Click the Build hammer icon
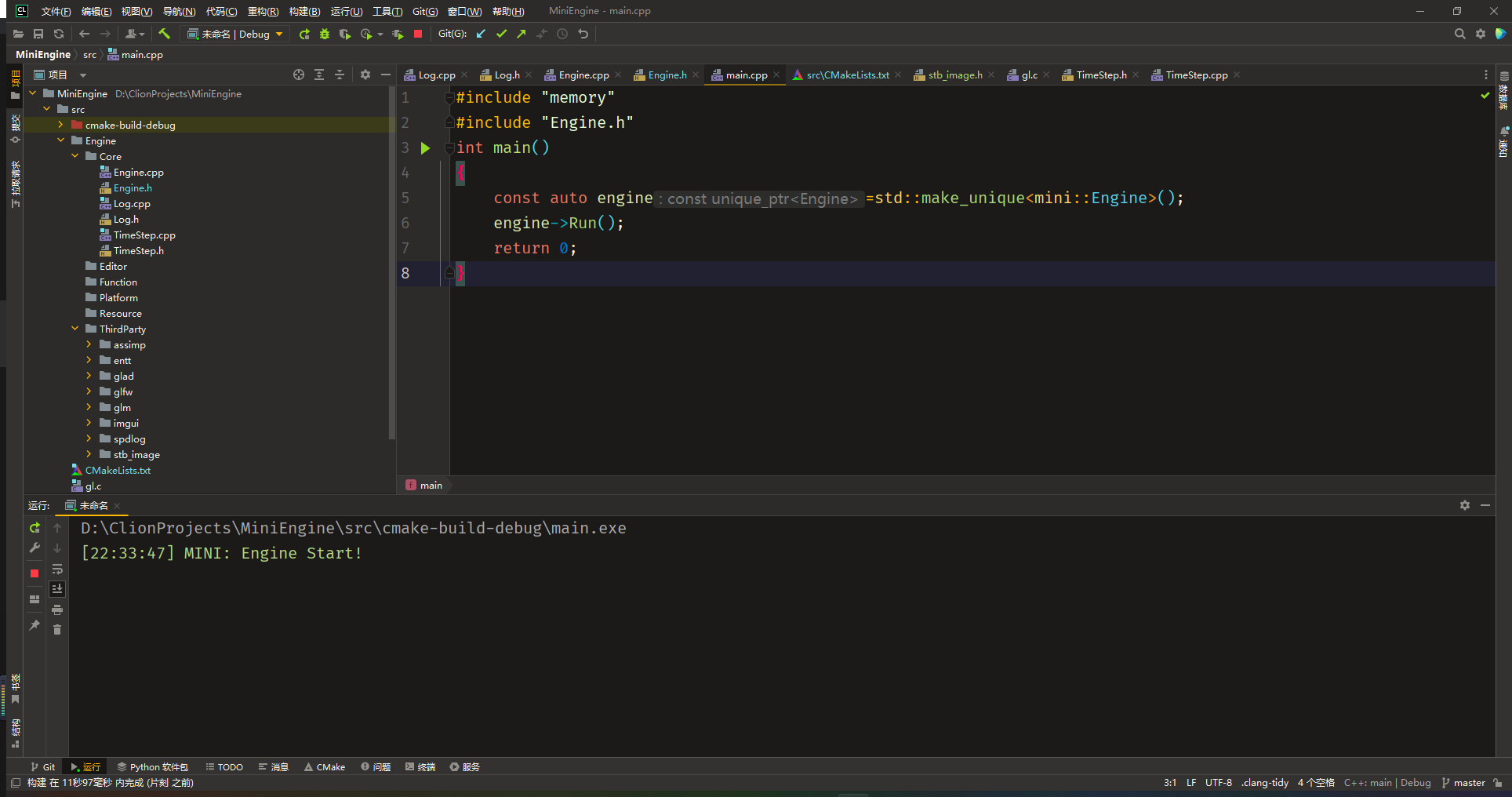This screenshot has width=1512, height=797. pos(164,34)
